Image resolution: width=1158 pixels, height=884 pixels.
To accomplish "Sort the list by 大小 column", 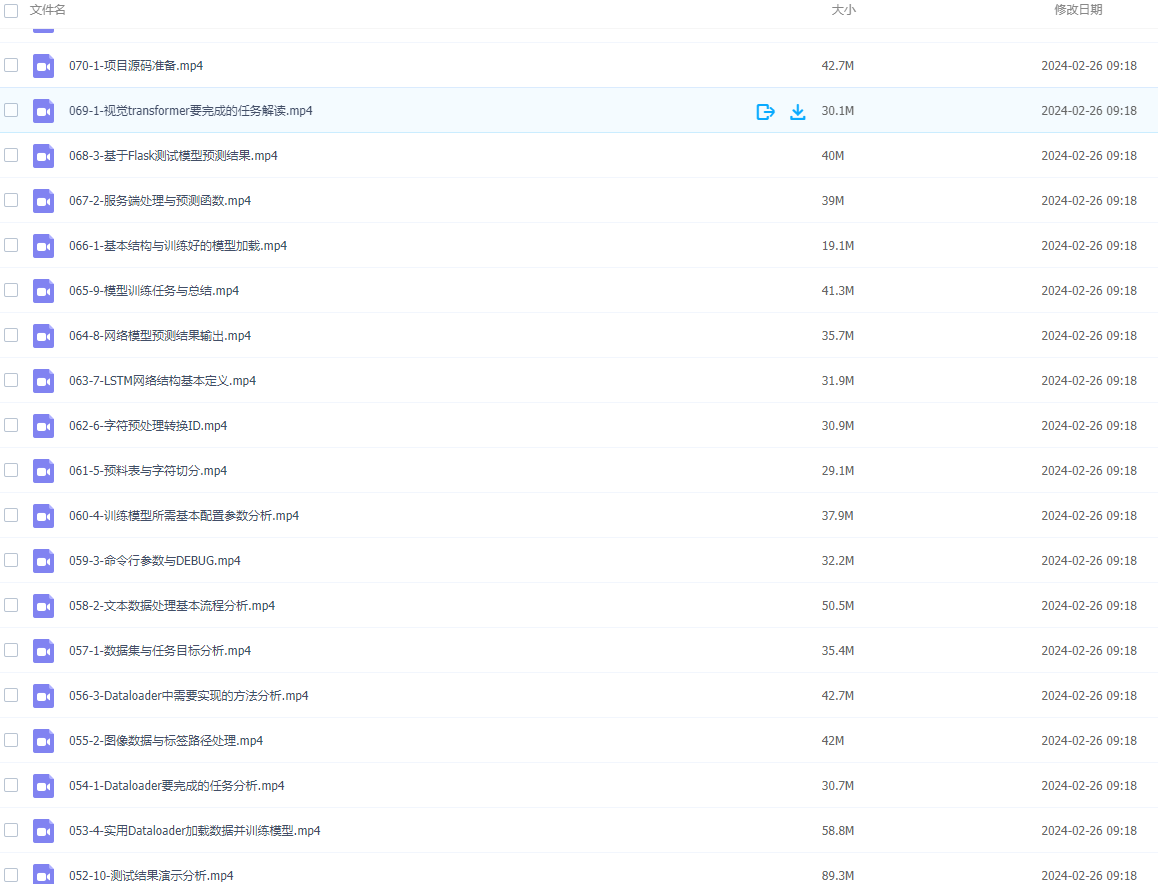I will click(x=843, y=10).
